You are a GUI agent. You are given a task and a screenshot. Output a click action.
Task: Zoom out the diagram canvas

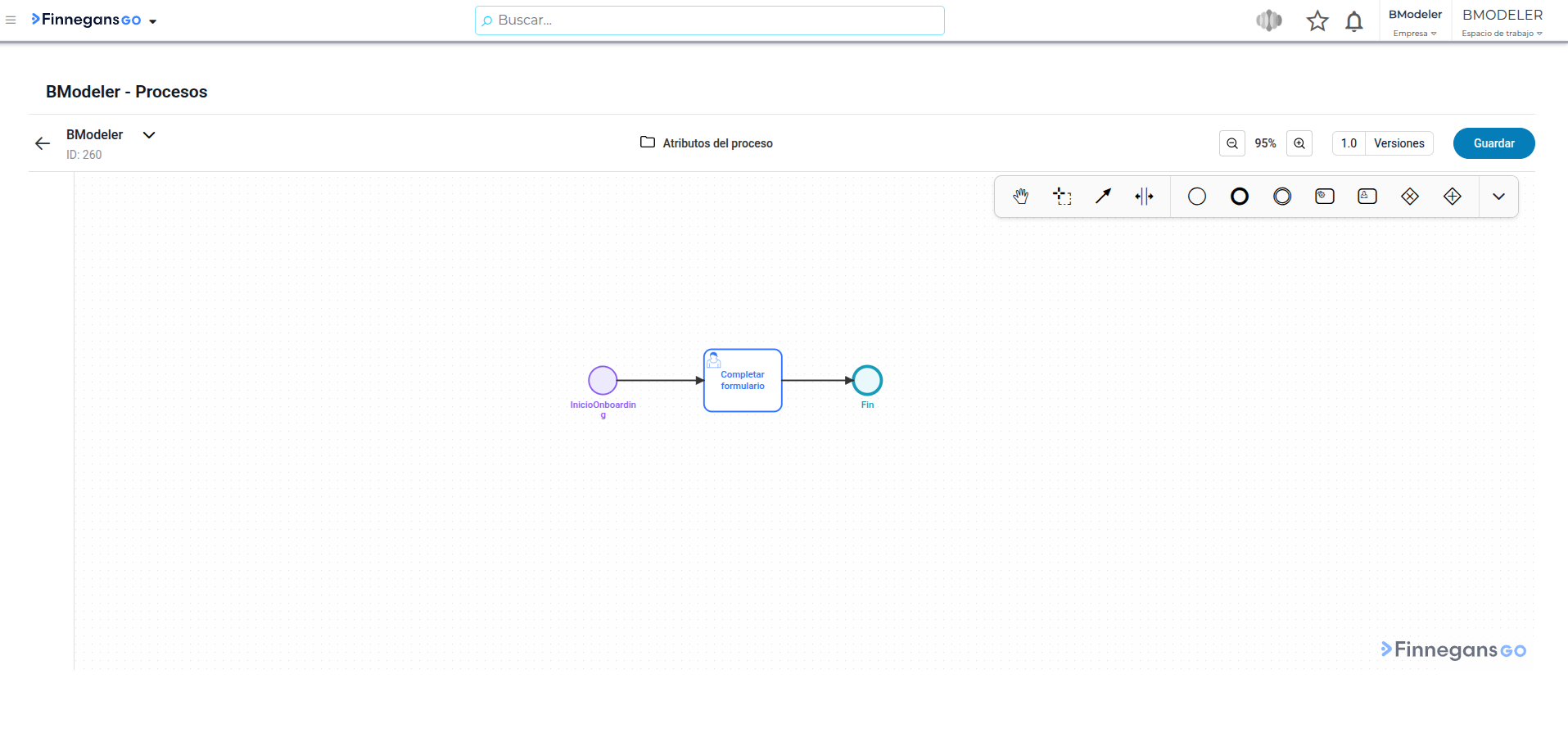(x=1232, y=143)
